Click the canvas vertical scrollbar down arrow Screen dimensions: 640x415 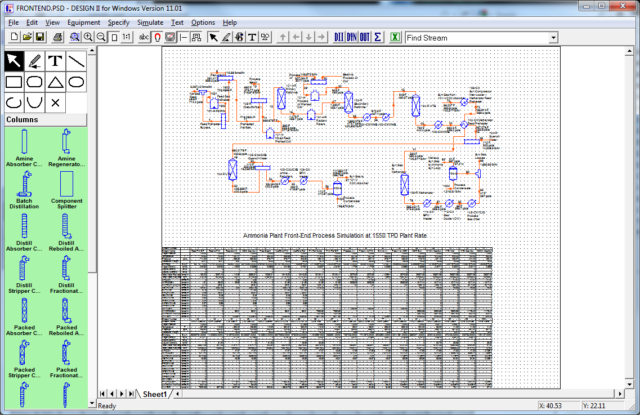[629, 384]
